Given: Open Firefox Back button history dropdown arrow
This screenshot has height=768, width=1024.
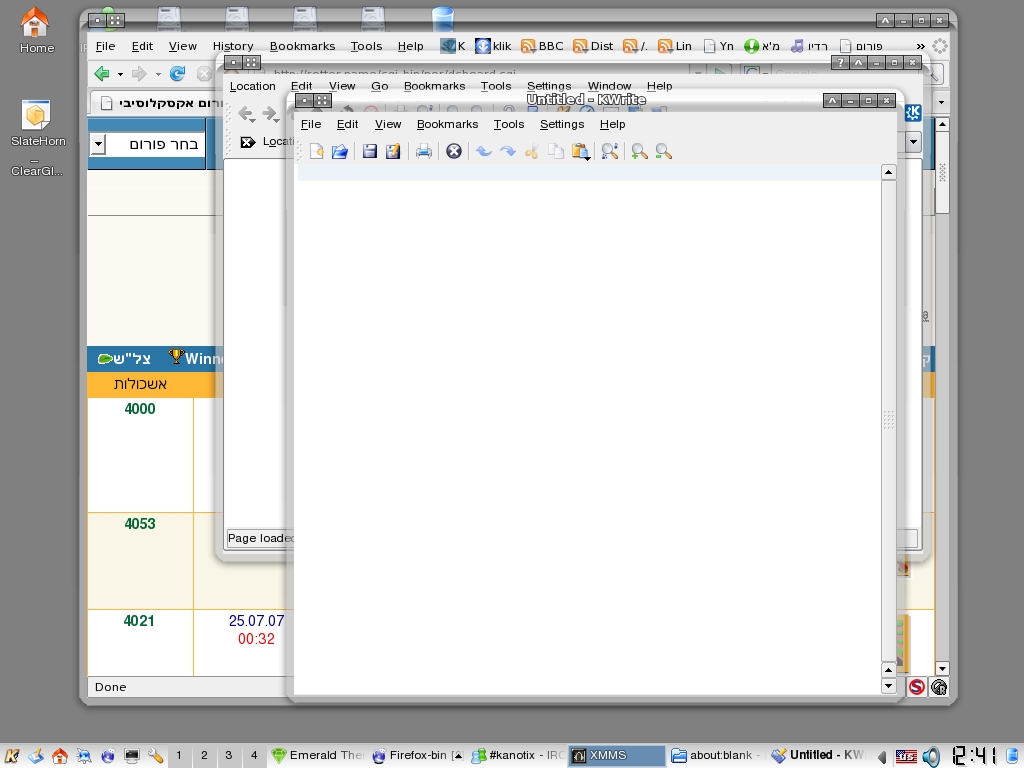Looking at the screenshot, I should pos(120,74).
